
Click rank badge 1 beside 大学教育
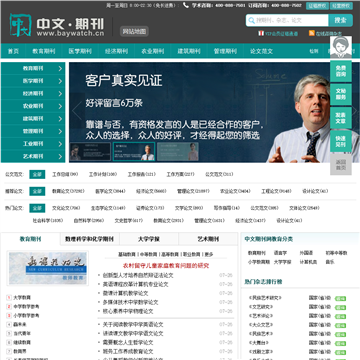(9, 297)
